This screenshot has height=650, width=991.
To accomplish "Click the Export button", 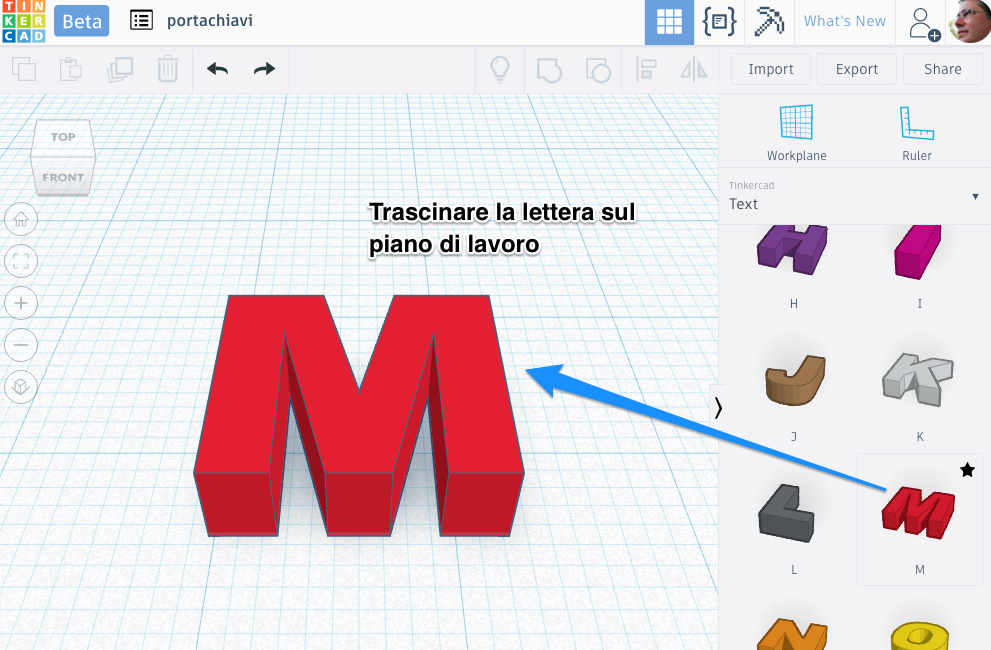I will point(857,69).
